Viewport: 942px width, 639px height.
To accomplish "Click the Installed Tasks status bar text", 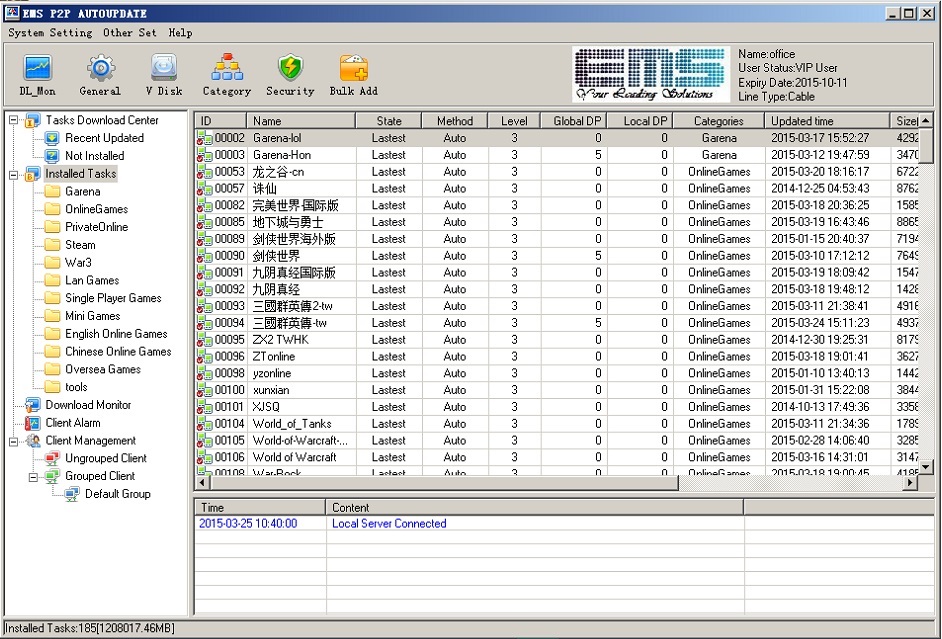I will (x=90, y=629).
